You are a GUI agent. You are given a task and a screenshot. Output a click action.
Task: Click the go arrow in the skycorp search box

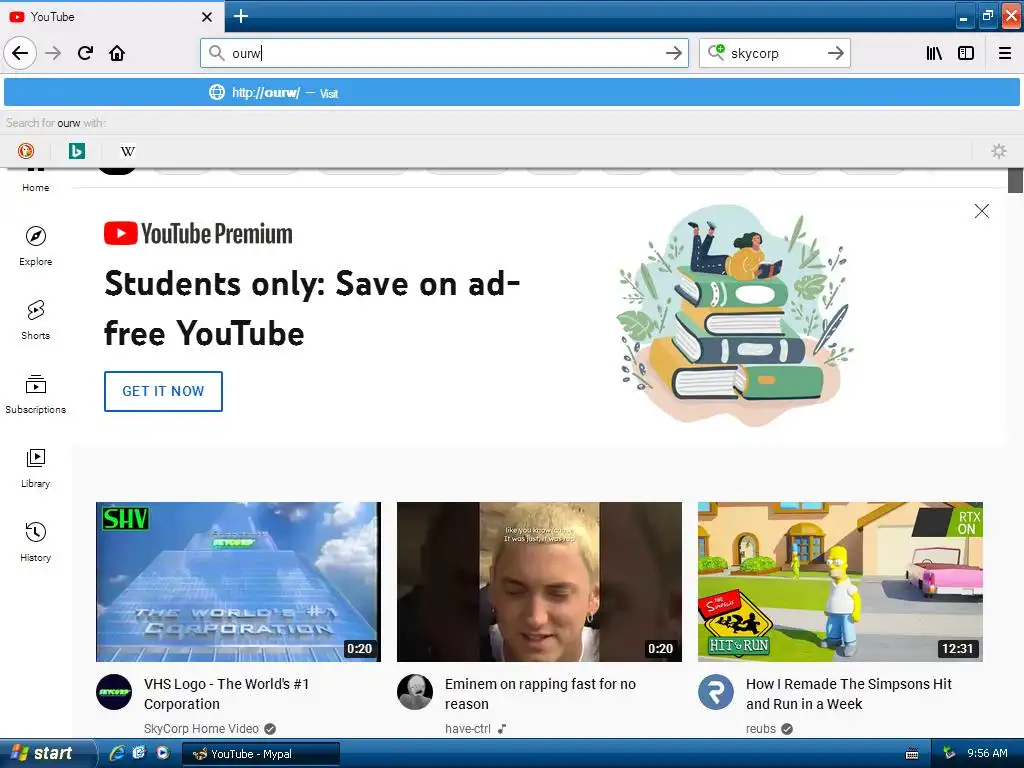835,53
